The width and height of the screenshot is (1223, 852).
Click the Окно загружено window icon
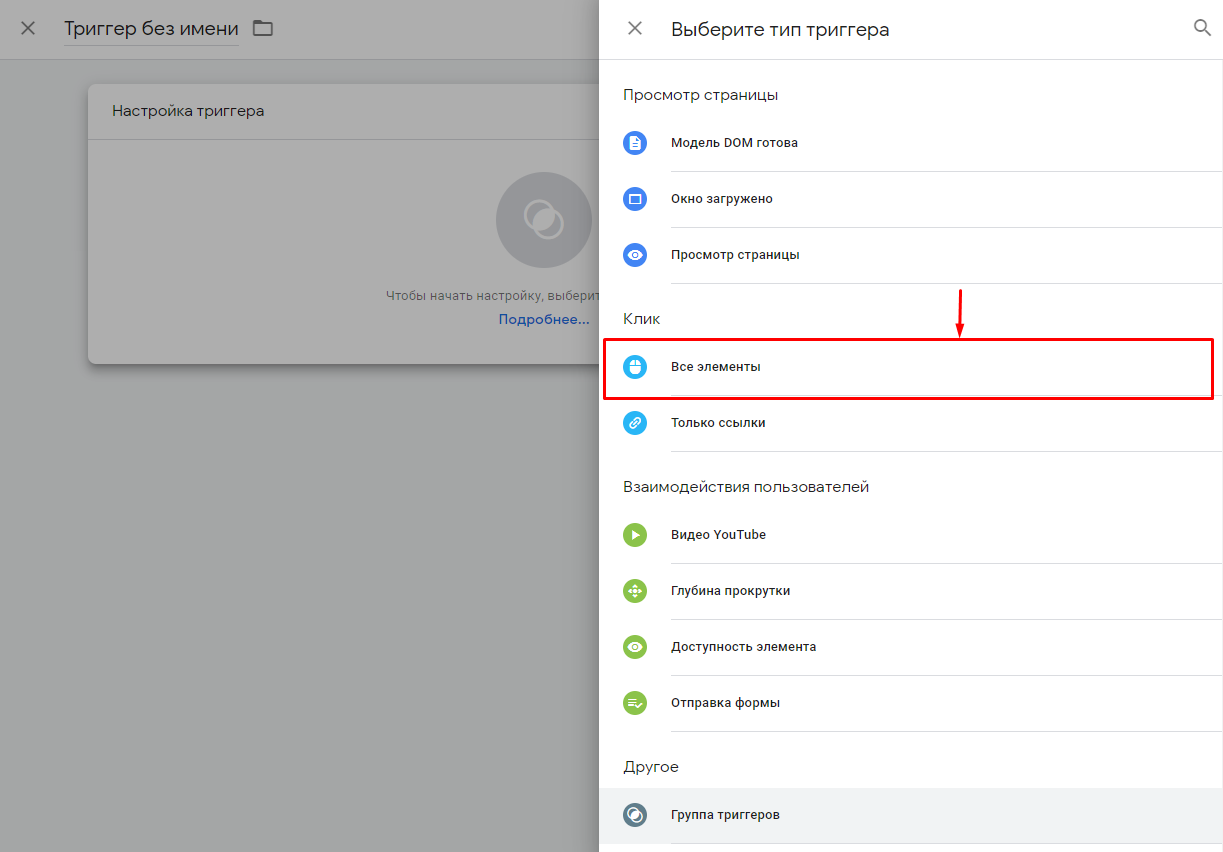click(635, 199)
